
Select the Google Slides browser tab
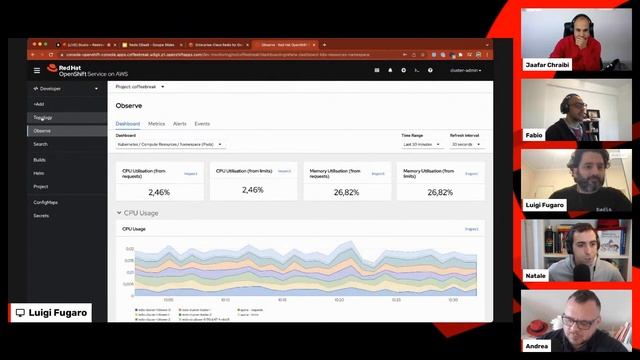[151, 45]
